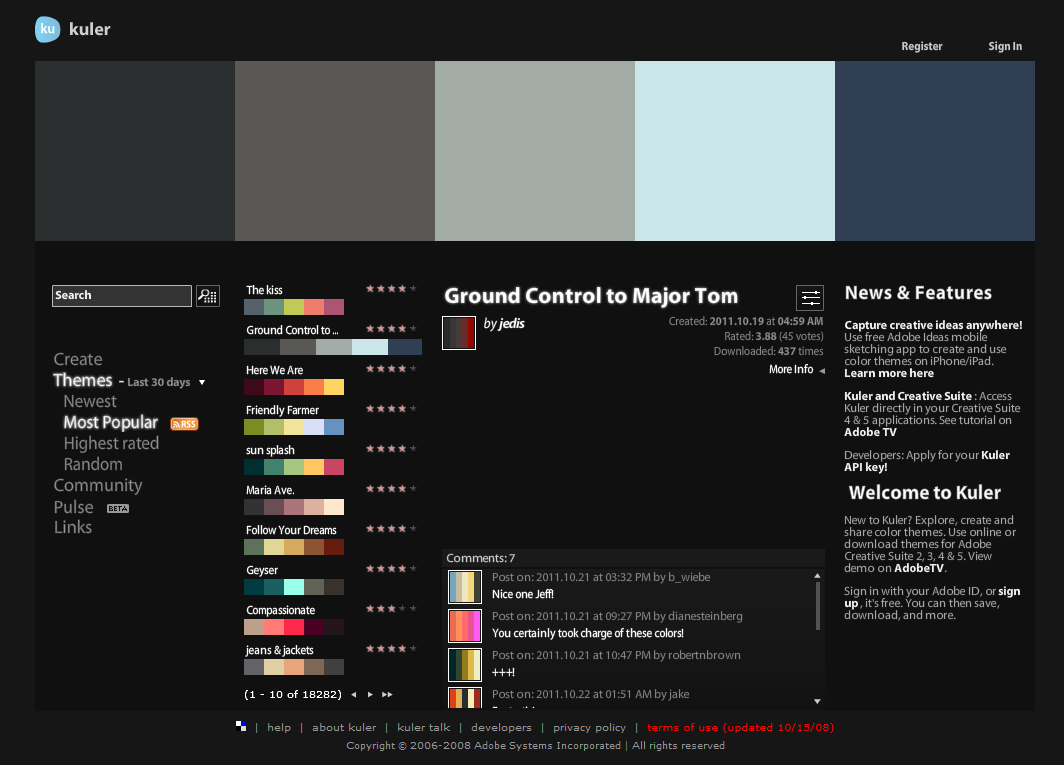Expand the Last 30 days dropdown

tap(201, 382)
